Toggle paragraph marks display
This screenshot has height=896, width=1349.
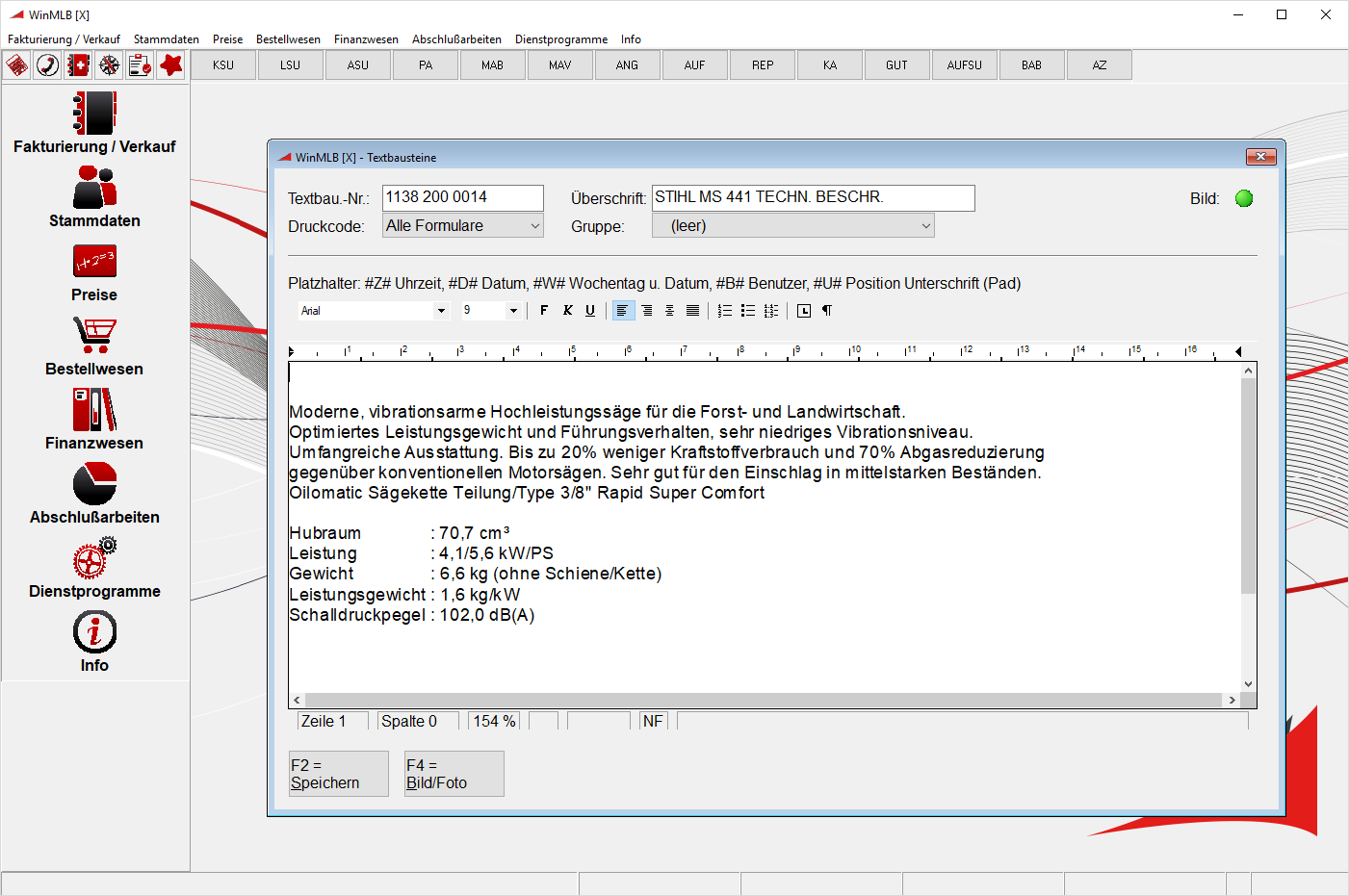point(827,311)
